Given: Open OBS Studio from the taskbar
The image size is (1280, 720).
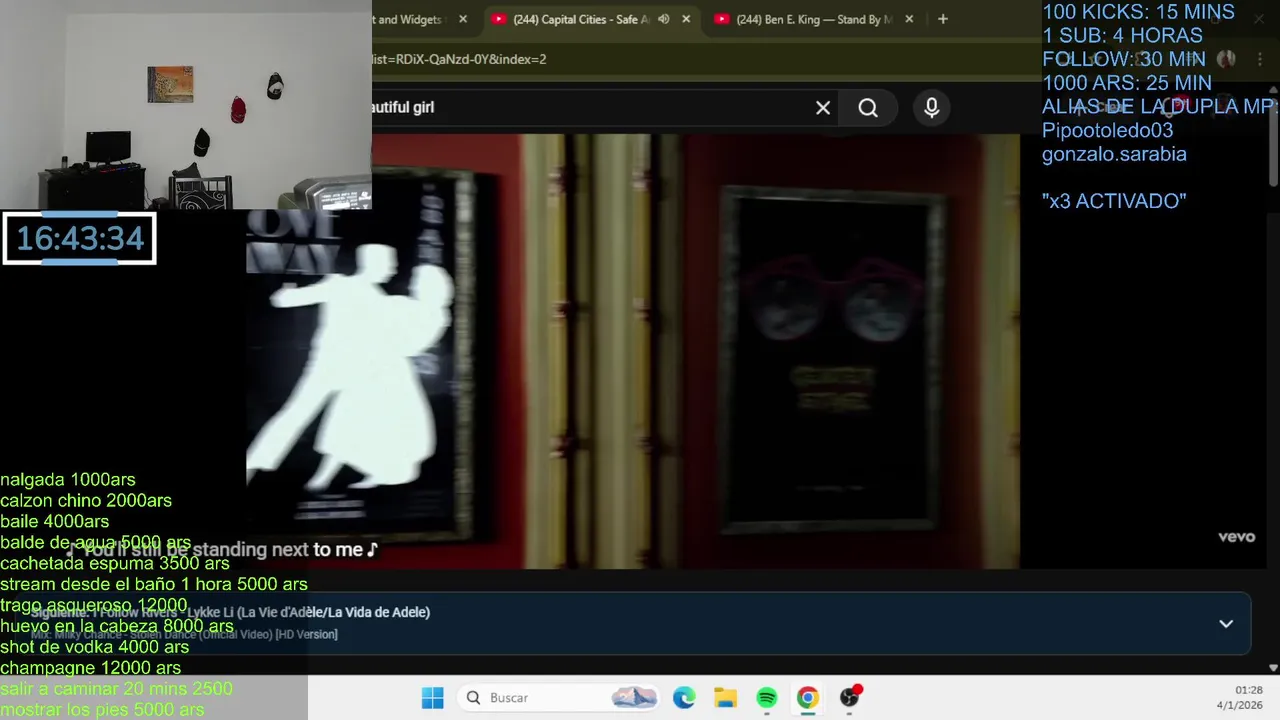Looking at the screenshot, I should pos(849,698).
